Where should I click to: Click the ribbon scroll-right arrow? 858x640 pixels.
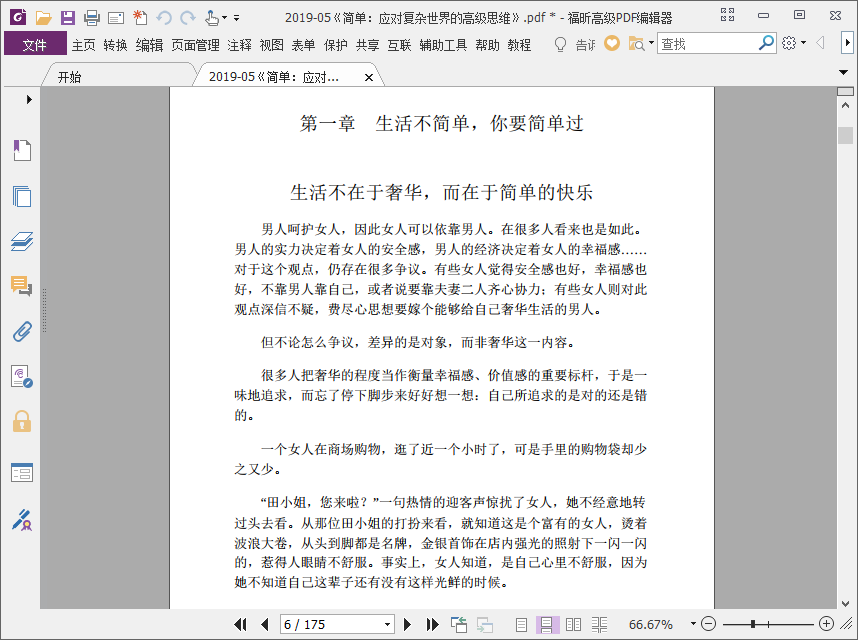point(847,43)
